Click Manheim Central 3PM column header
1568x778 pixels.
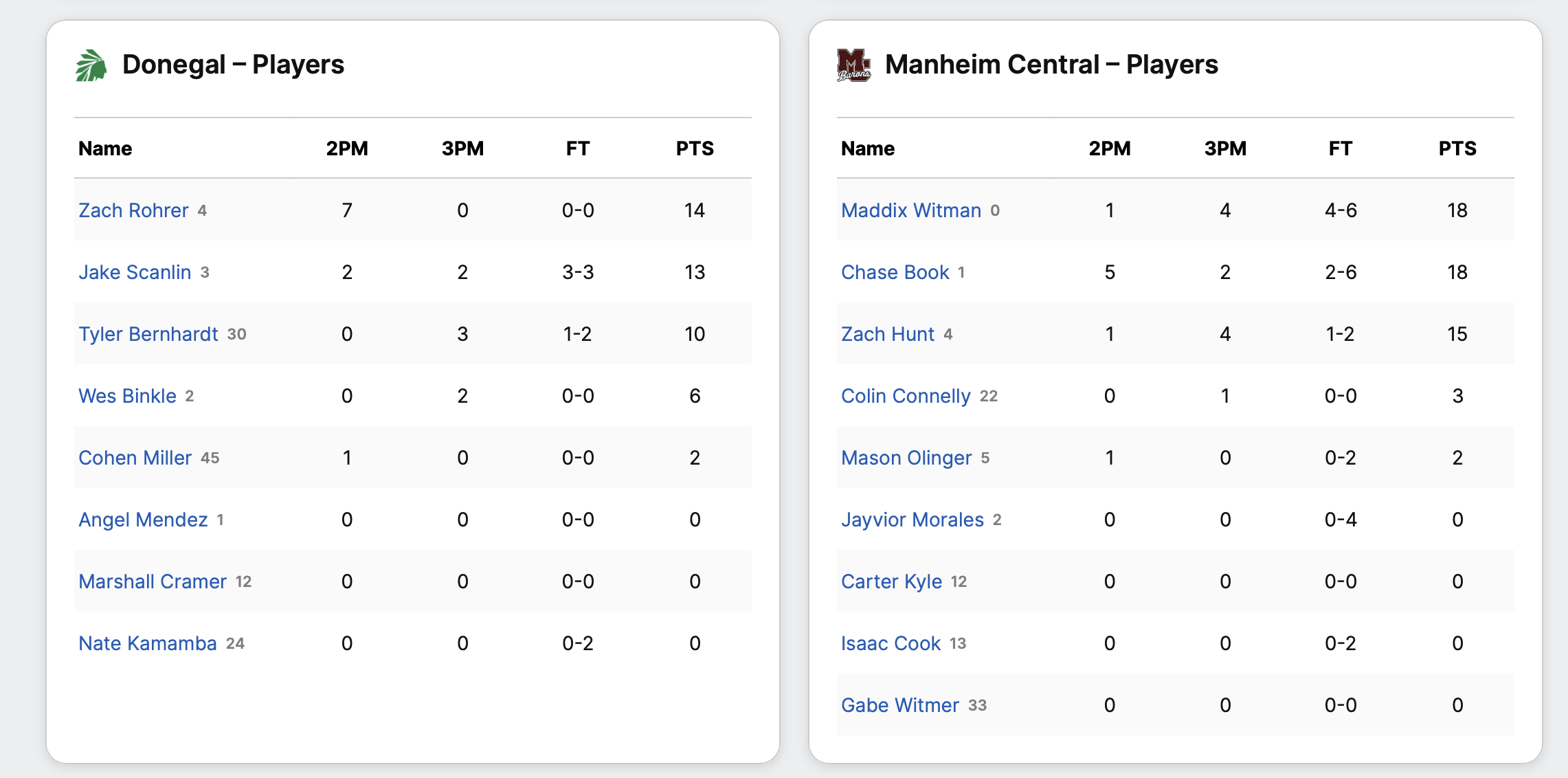(1224, 148)
